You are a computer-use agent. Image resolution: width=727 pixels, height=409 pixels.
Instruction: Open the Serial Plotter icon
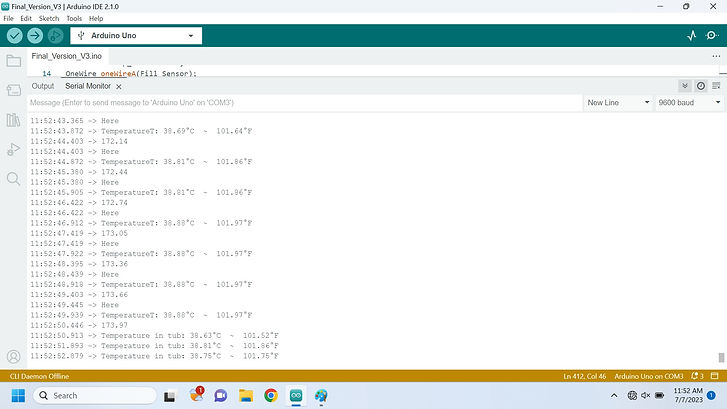point(692,36)
